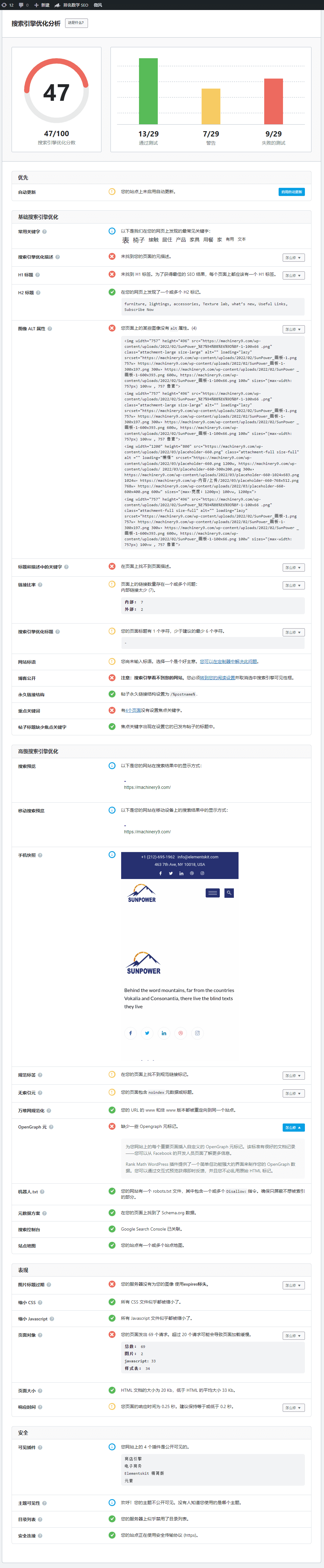Click the search icon in mobile snapshot header
Image resolution: width=324 pixels, height=1568 pixels.
tap(229, 893)
